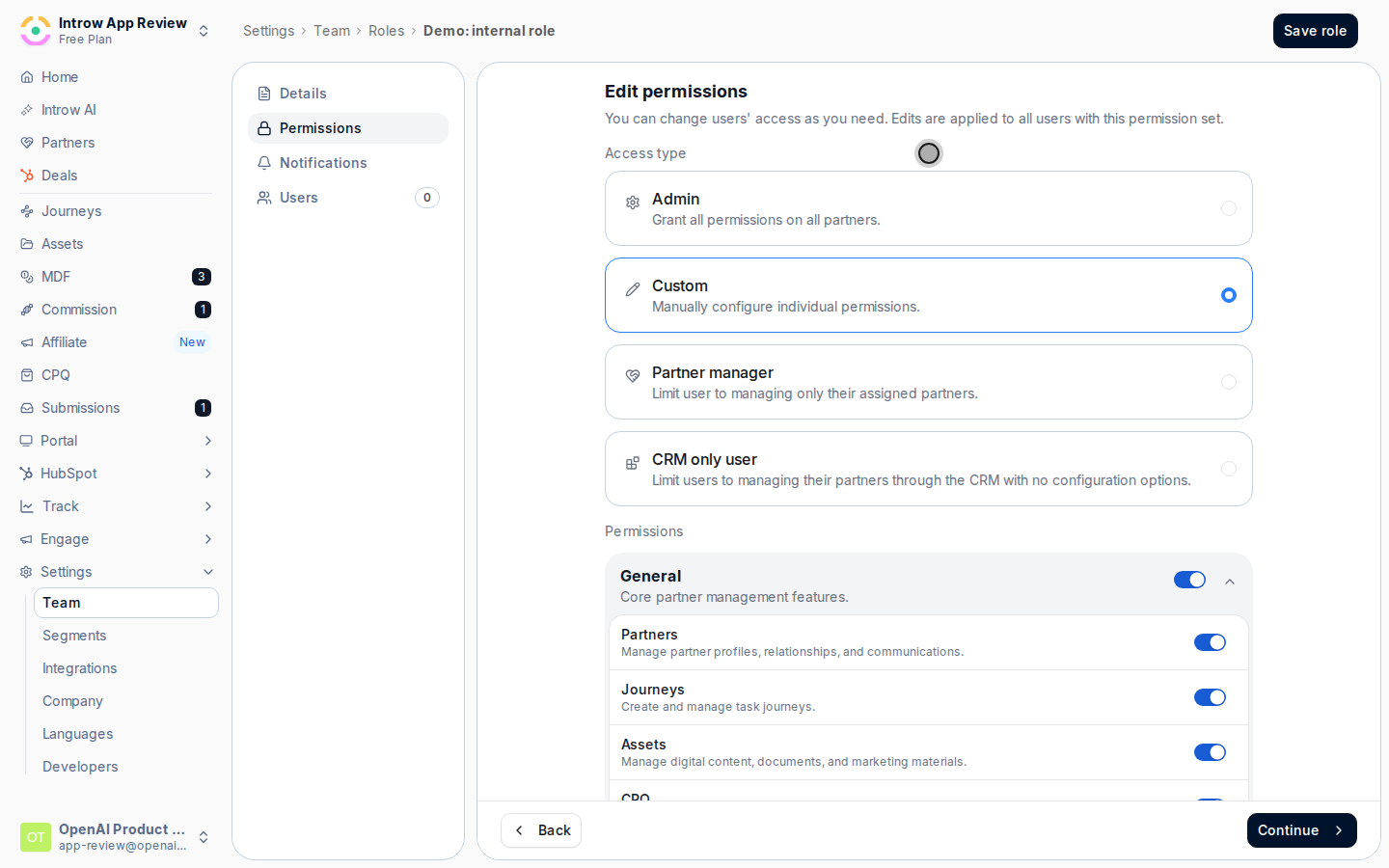Select the CRM only user radio
The height and width of the screenshot is (868, 1389).
1229,469
